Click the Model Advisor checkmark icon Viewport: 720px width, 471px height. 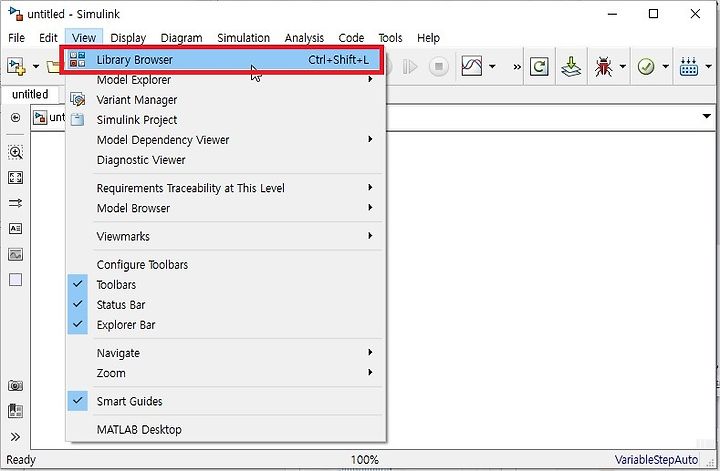coord(646,67)
